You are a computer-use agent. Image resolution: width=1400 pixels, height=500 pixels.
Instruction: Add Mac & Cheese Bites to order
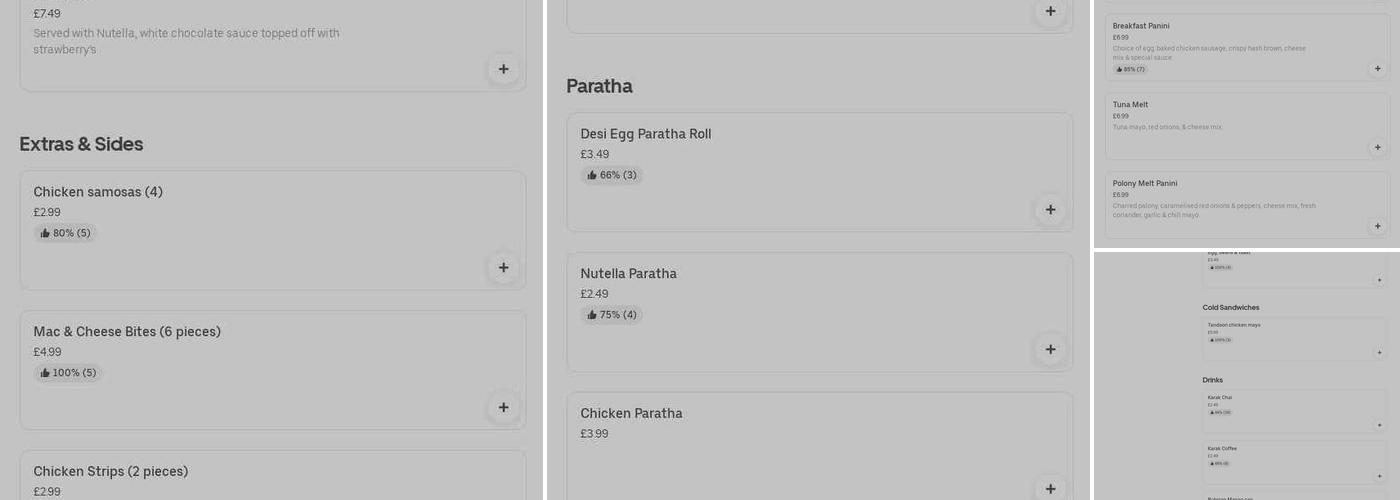coord(503,408)
